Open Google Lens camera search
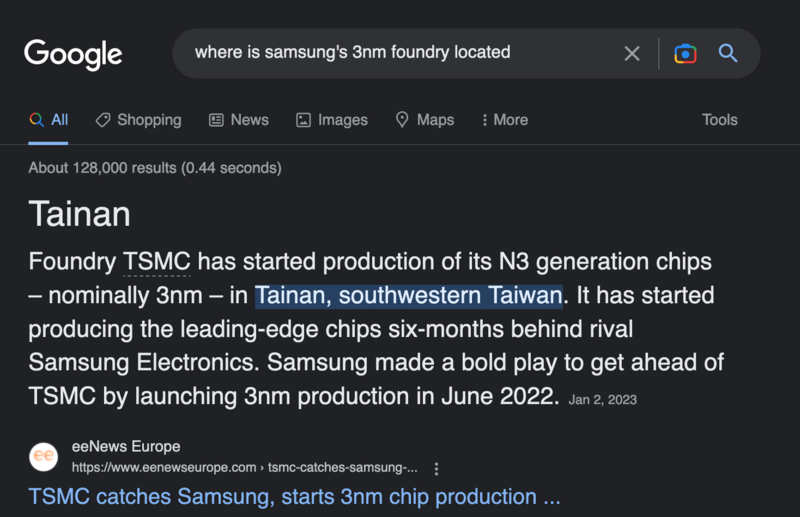 point(685,54)
